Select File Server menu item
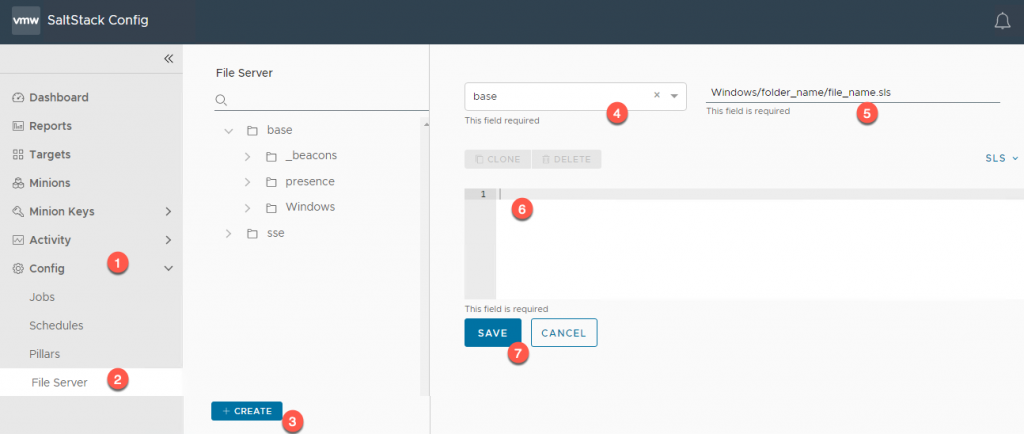The image size is (1024, 434). click(x=91, y=382)
